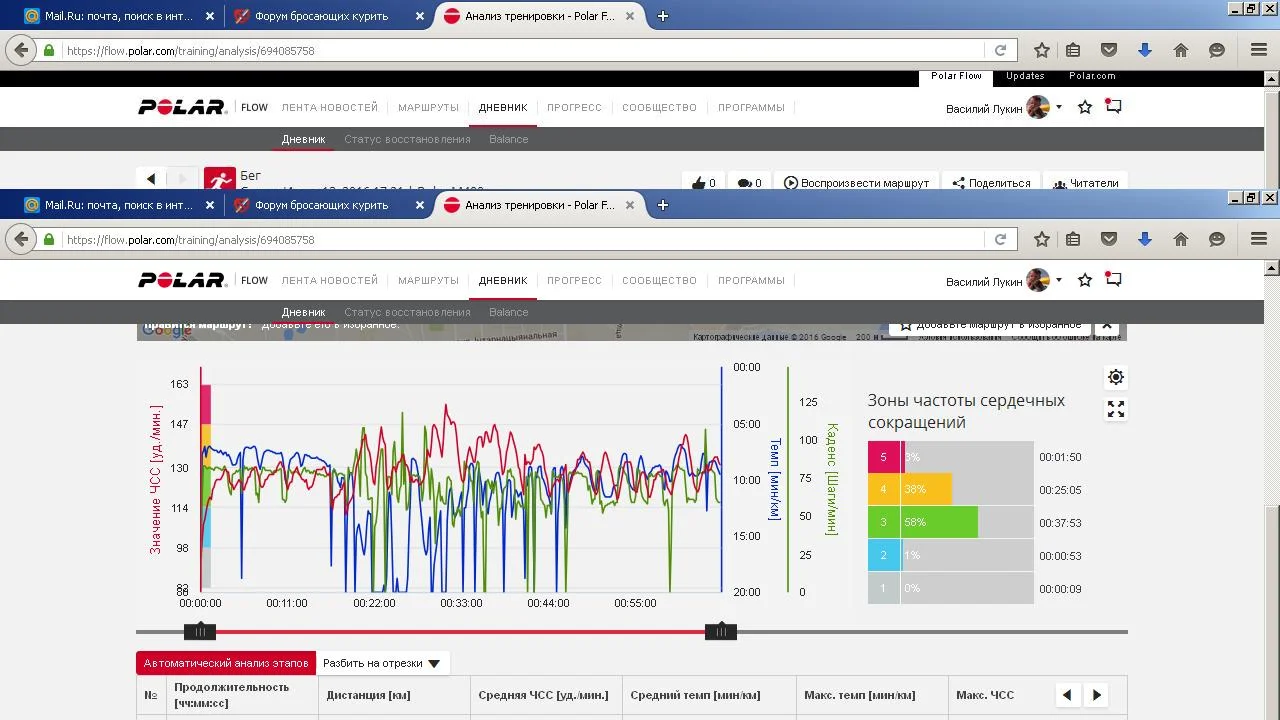Open notifications icon with red dot in front window
This screenshot has width=1280, height=720.
pyautogui.click(x=1113, y=279)
